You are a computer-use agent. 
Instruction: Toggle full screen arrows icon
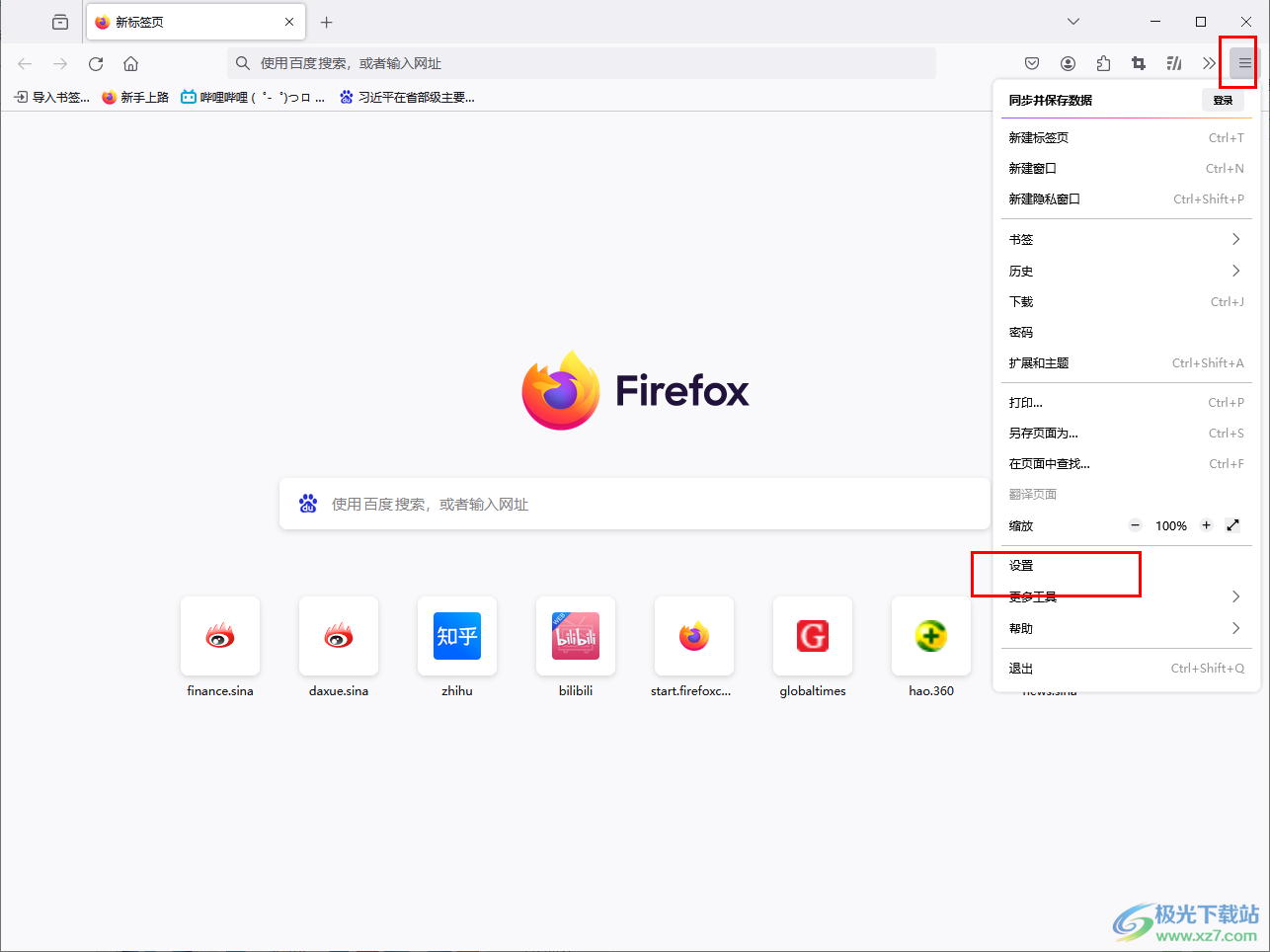(x=1232, y=525)
